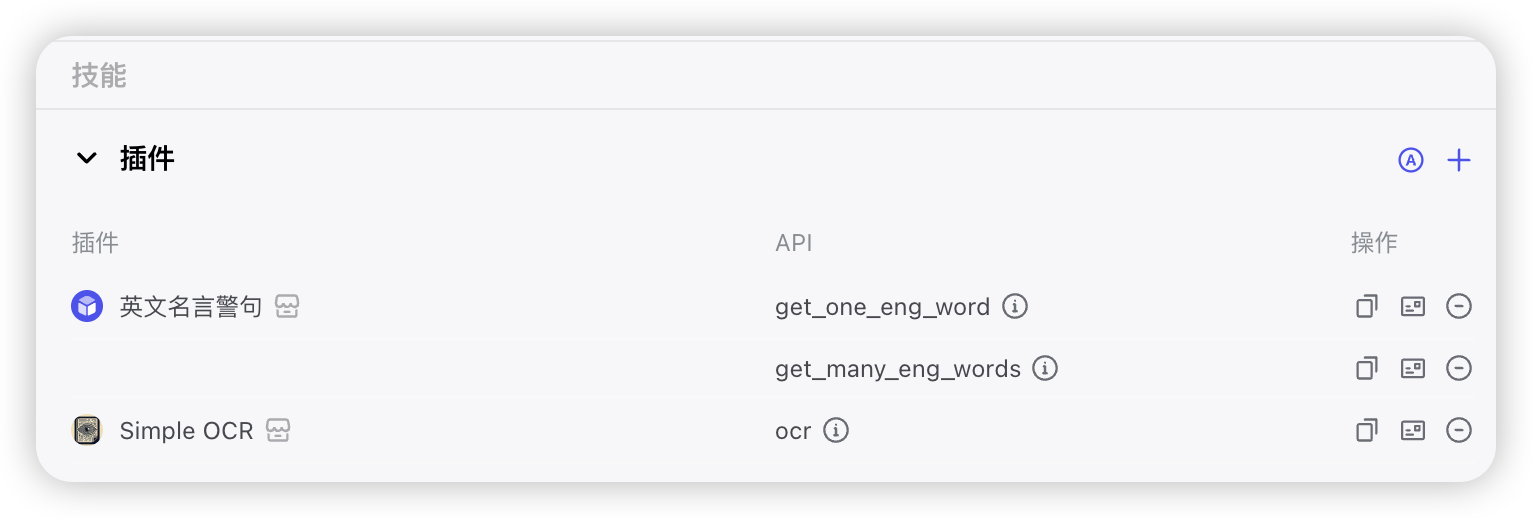1532x518 pixels.
Task: Select the 英文名言警句 plugin name
Action: [191, 306]
